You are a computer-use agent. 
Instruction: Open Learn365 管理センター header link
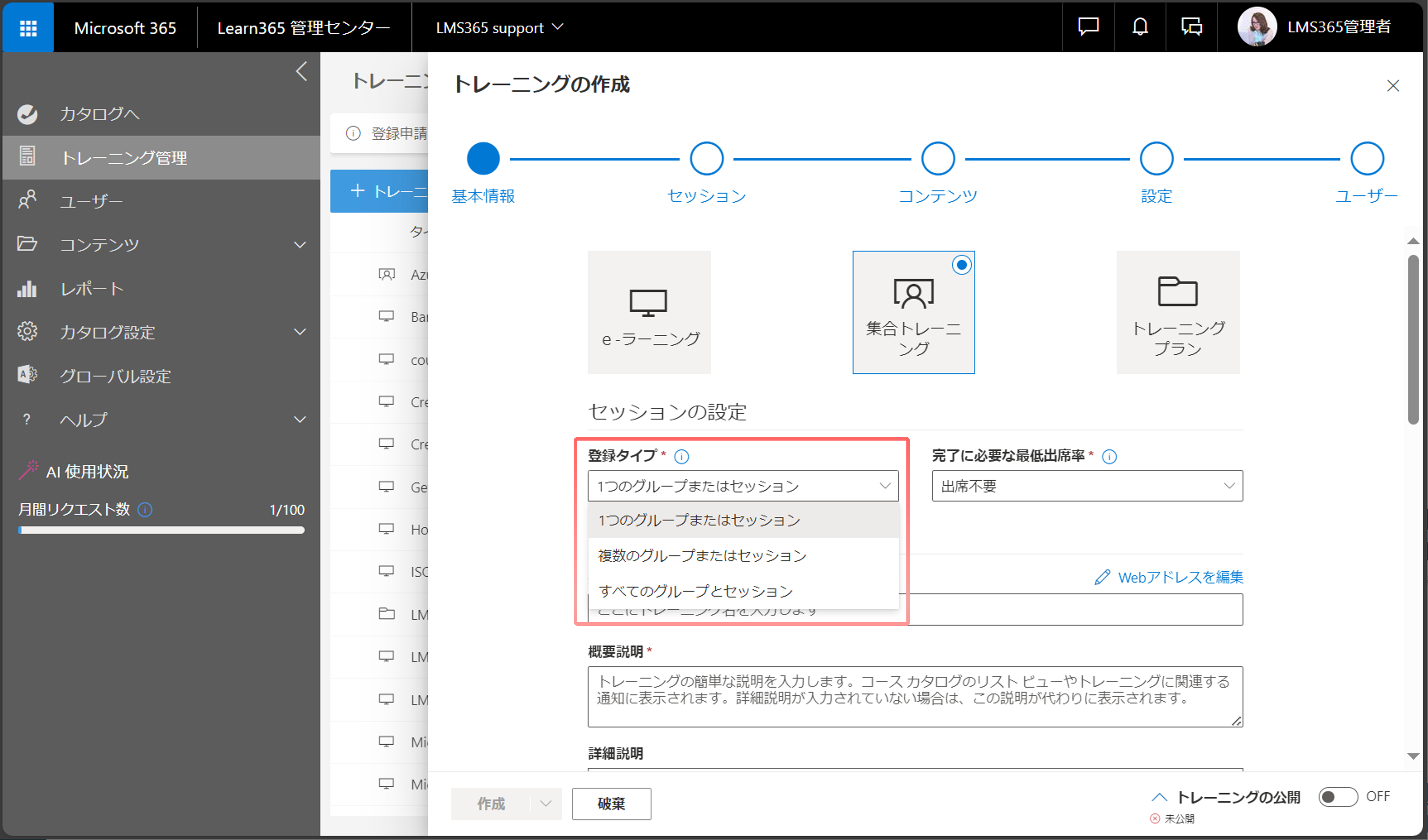tap(304, 27)
